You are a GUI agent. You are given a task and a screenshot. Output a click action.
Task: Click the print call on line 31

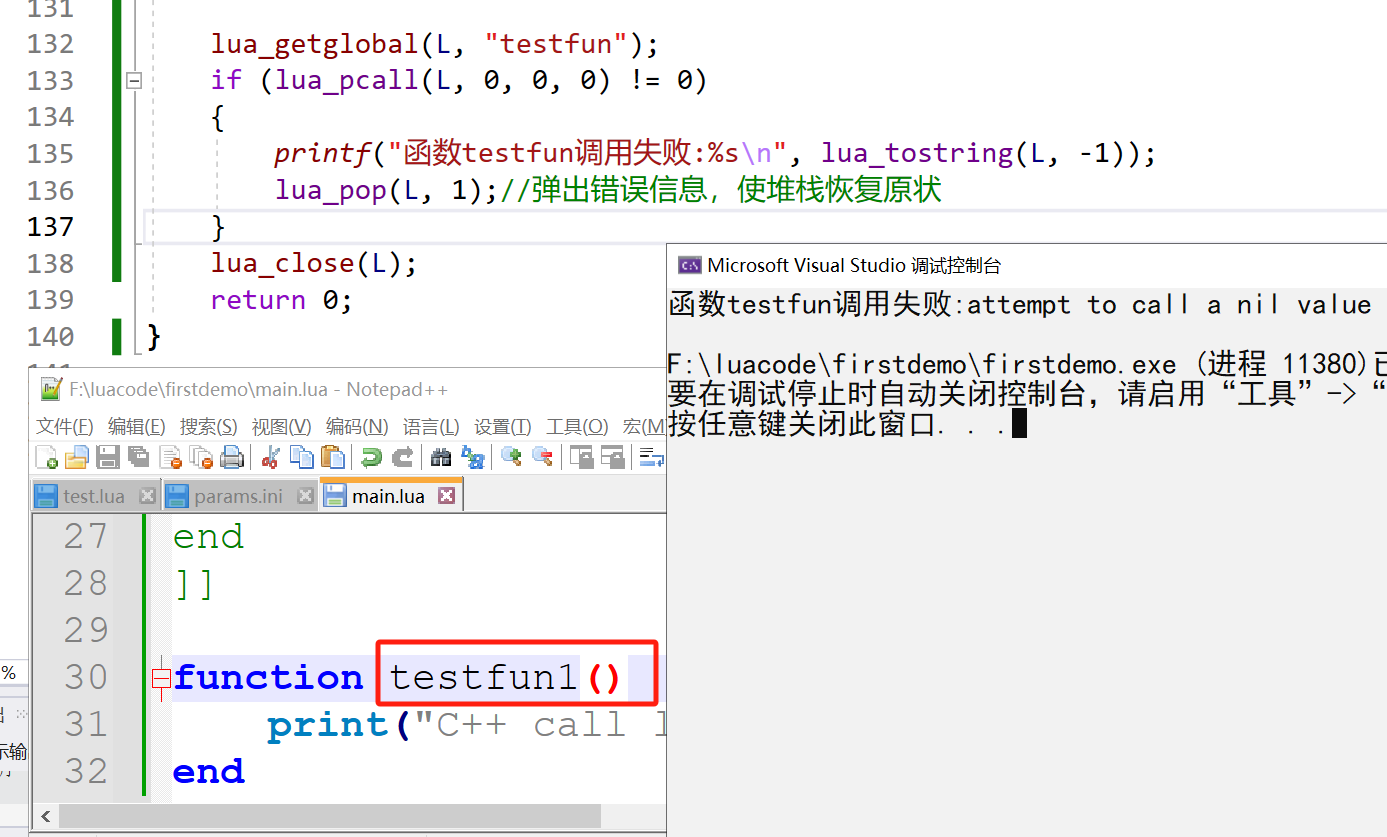click(x=327, y=724)
